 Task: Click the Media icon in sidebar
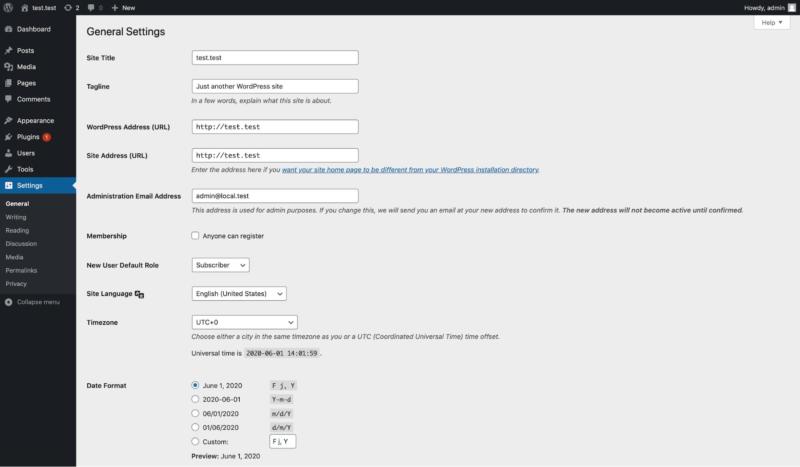9,67
